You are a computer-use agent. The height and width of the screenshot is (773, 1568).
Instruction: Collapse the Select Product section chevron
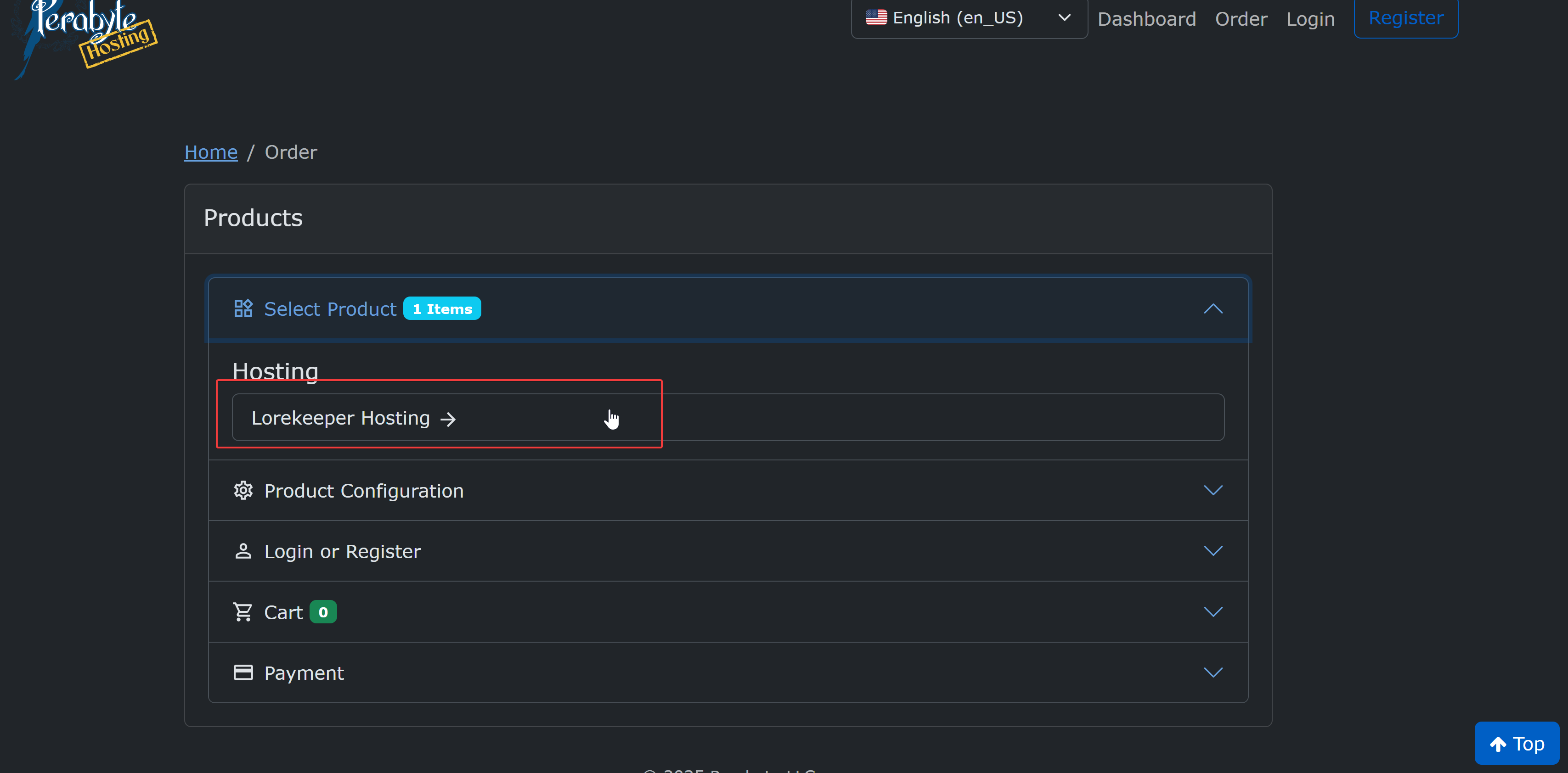1213,308
